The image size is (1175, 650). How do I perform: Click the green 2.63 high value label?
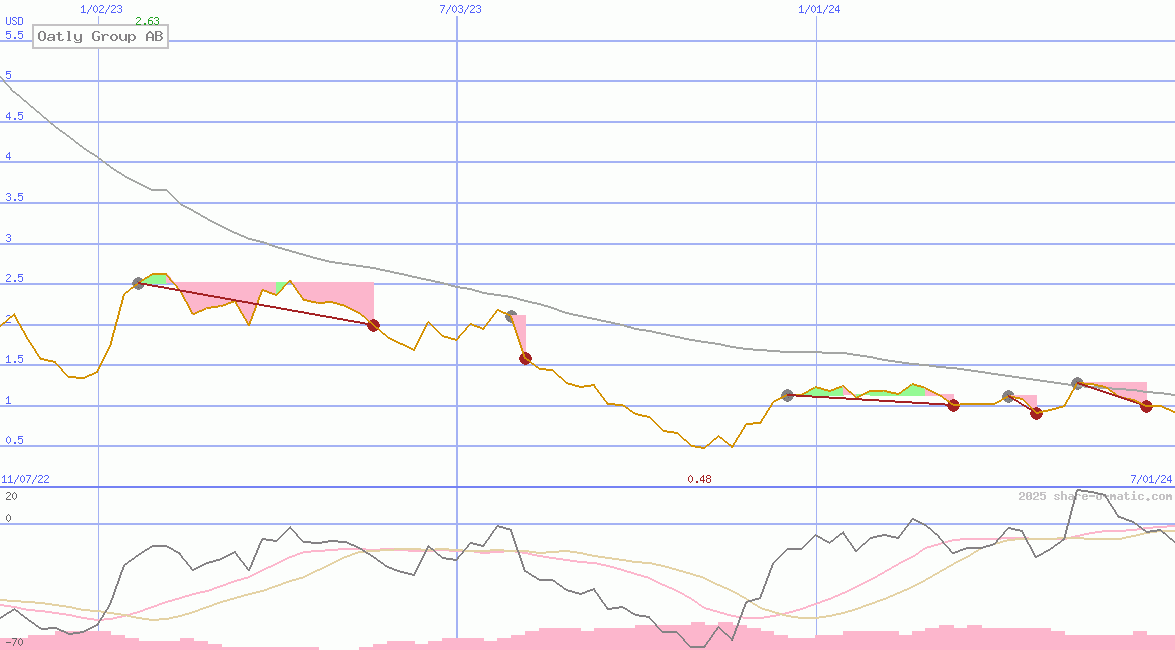[147, 21]
